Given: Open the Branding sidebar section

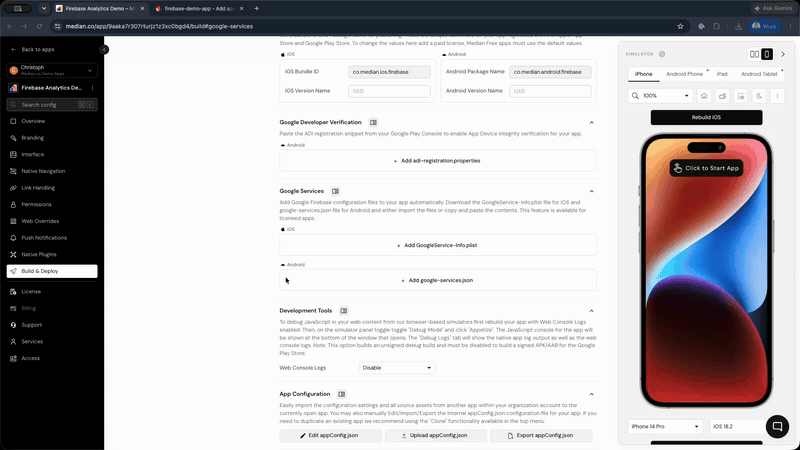Looking at the screenshot, I should point(32,138).
